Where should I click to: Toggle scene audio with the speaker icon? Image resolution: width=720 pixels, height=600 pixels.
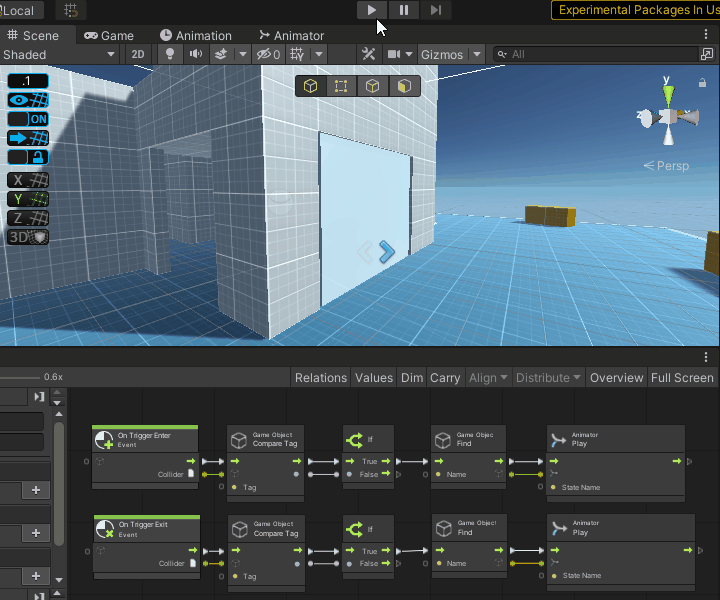(x=195, y=54)
